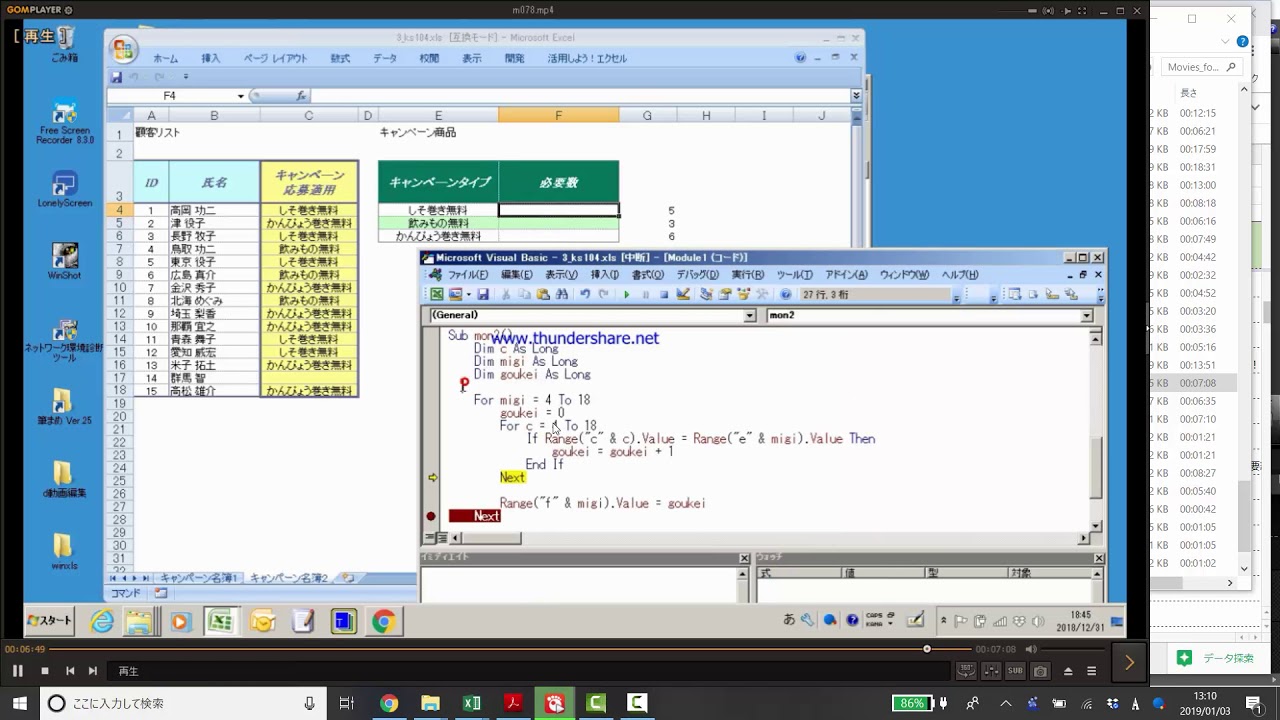This screenshot has height=720, width=1280.
Task: Expand the Excel Name Box dropdown arrow
Action: point(241,96)
